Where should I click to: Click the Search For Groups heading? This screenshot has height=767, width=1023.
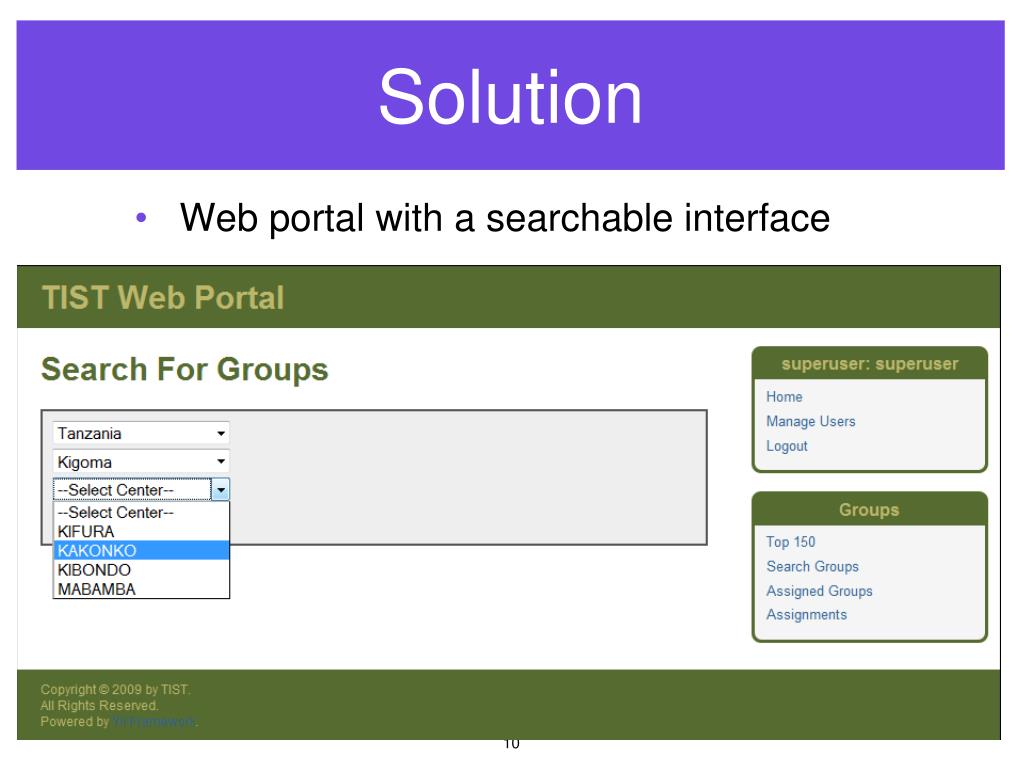coord(185,370)
